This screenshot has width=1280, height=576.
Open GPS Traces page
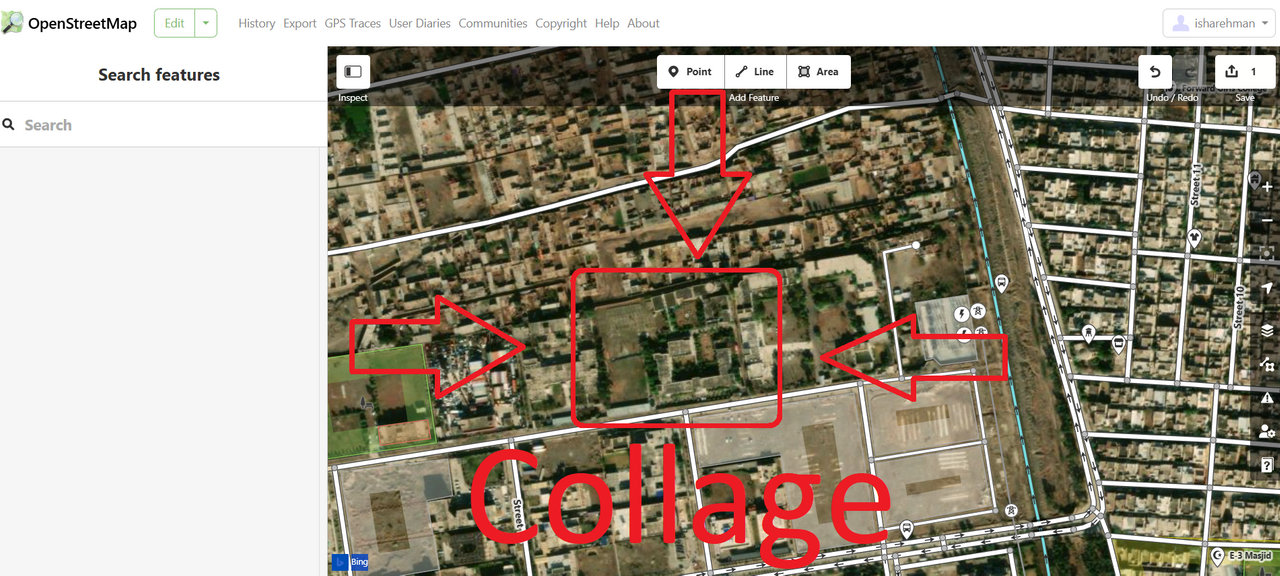(352, 23)
